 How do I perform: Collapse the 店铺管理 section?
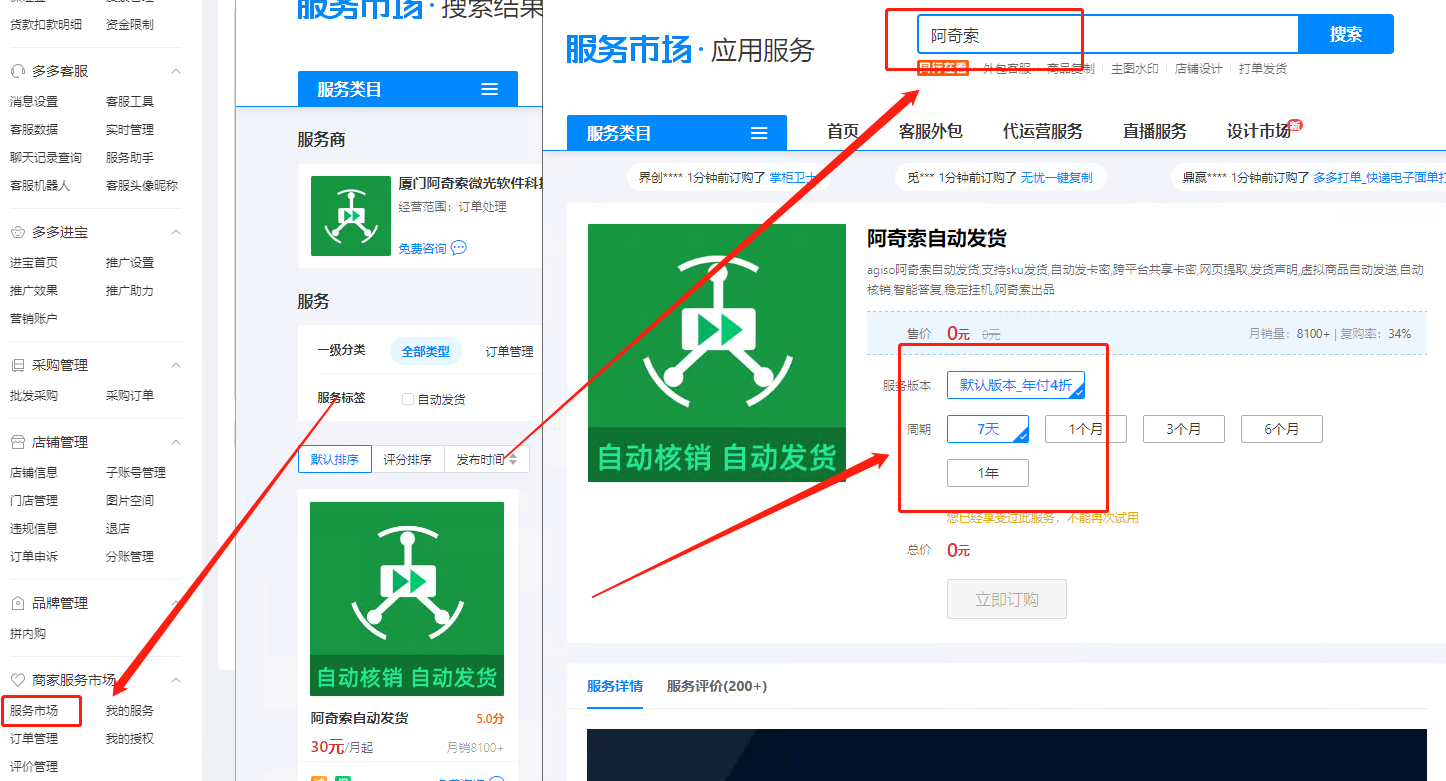click(x=176, y=442)
